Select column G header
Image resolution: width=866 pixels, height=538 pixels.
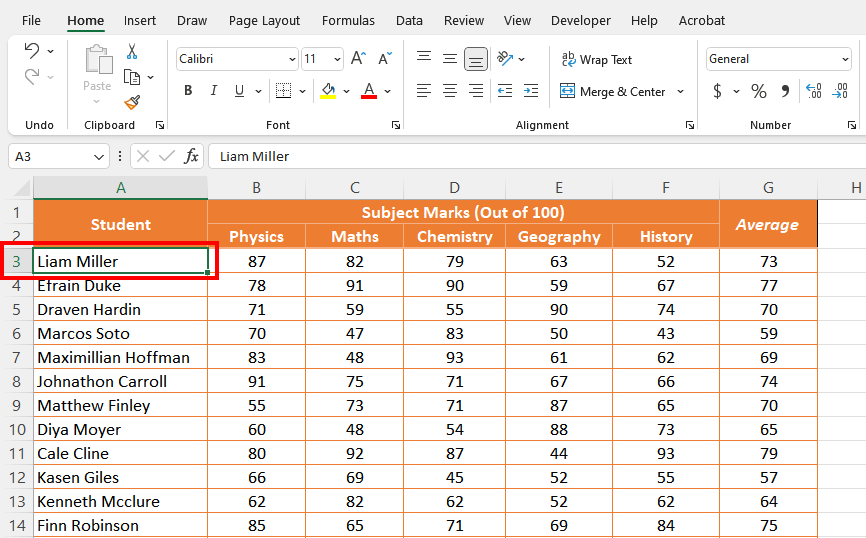click(x=767, y=188)
